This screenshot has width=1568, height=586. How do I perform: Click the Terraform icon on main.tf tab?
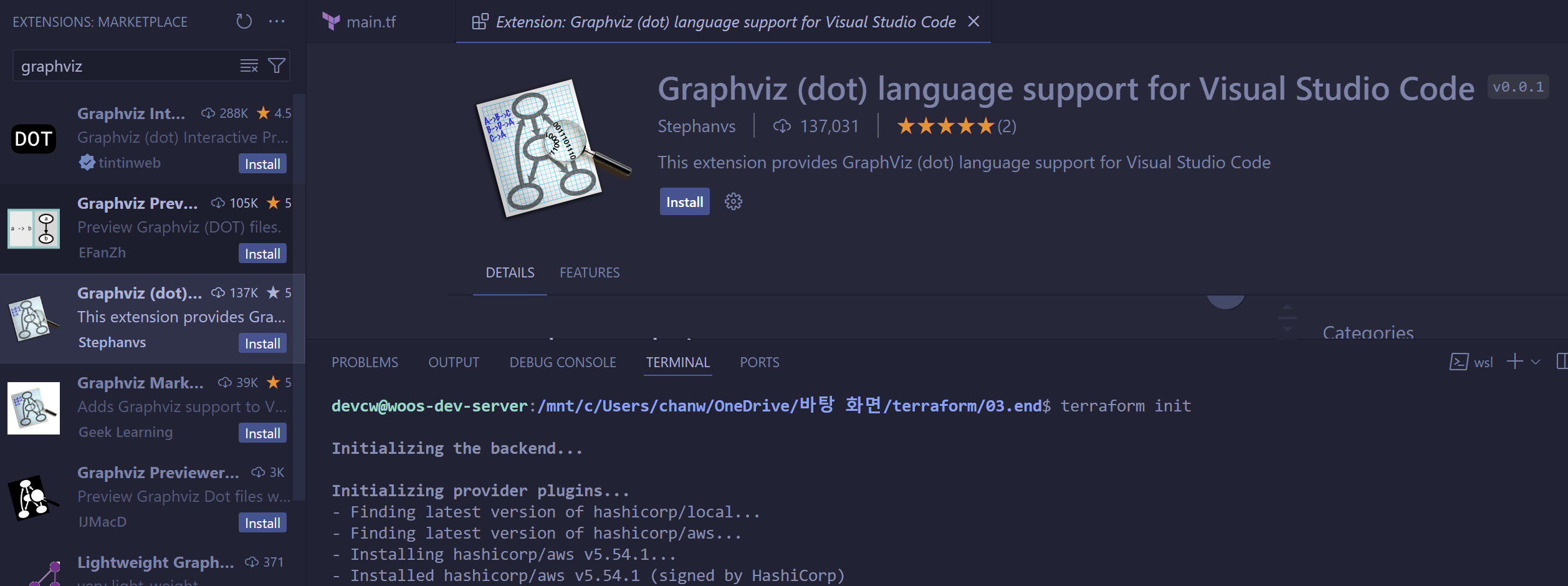(331, 22)
